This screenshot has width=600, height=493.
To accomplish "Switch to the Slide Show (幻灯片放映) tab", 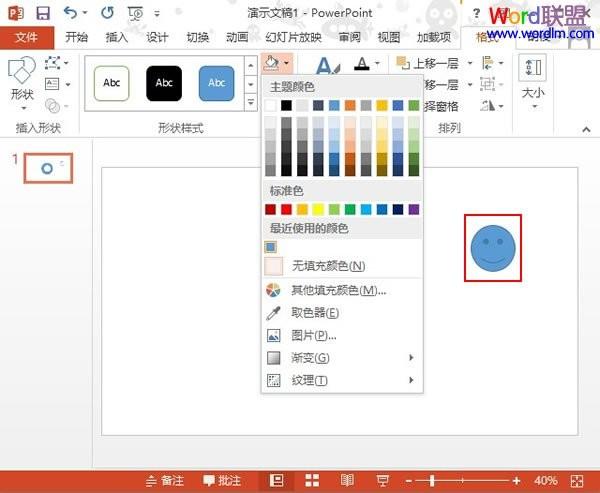I will point(293,37).
